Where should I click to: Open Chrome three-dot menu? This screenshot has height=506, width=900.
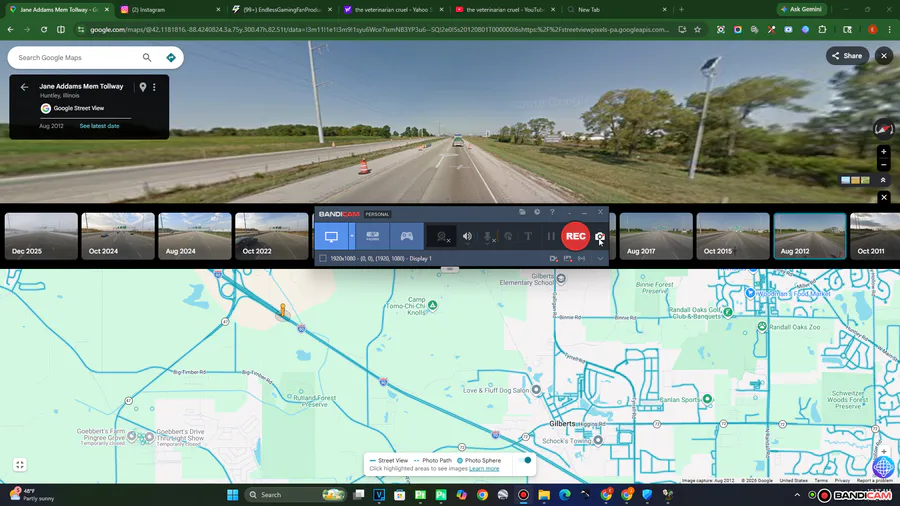[x=890, y=29]
